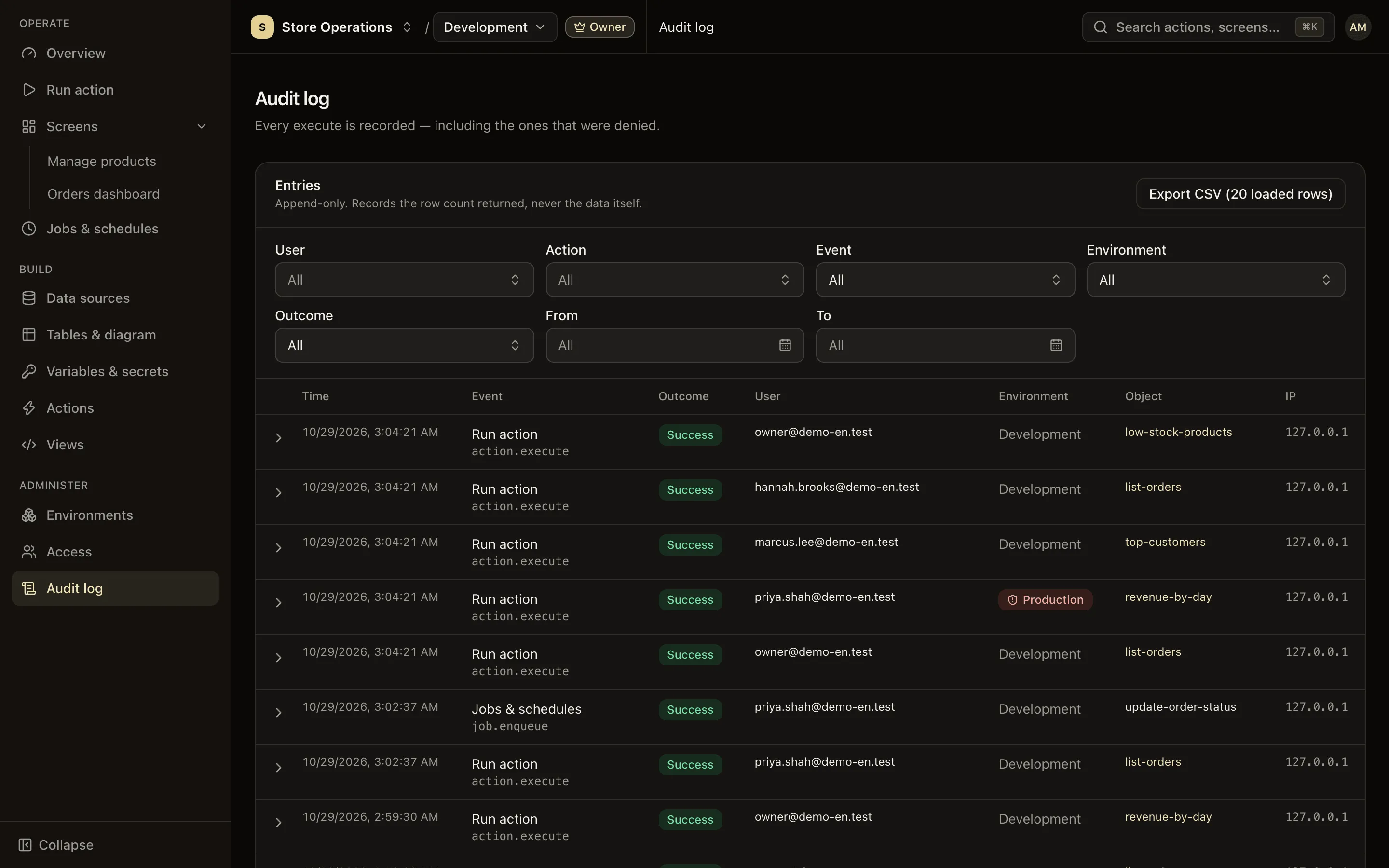The width and height of the screenshot is (1389, 868).
Task: Open the From date calendar icon
Action: click(785, 345)
